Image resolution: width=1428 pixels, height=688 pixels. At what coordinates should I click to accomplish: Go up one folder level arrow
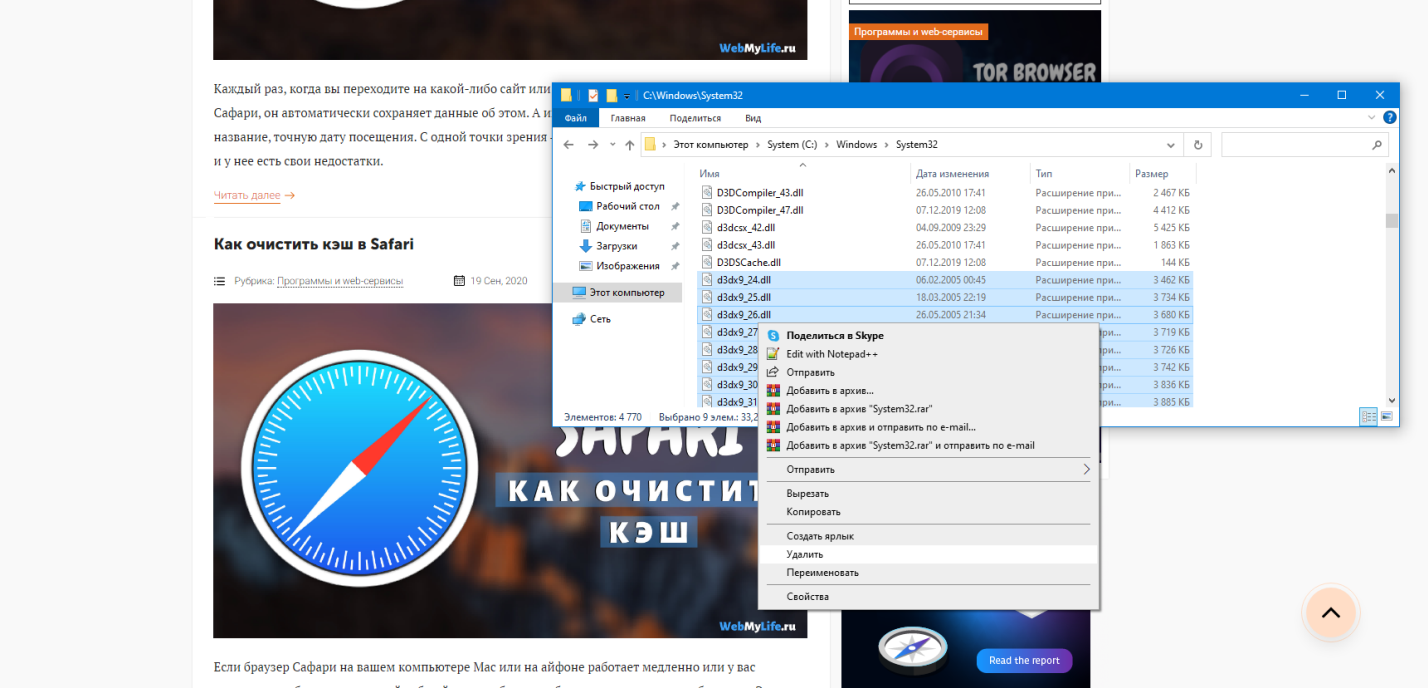tap(629, 145)
